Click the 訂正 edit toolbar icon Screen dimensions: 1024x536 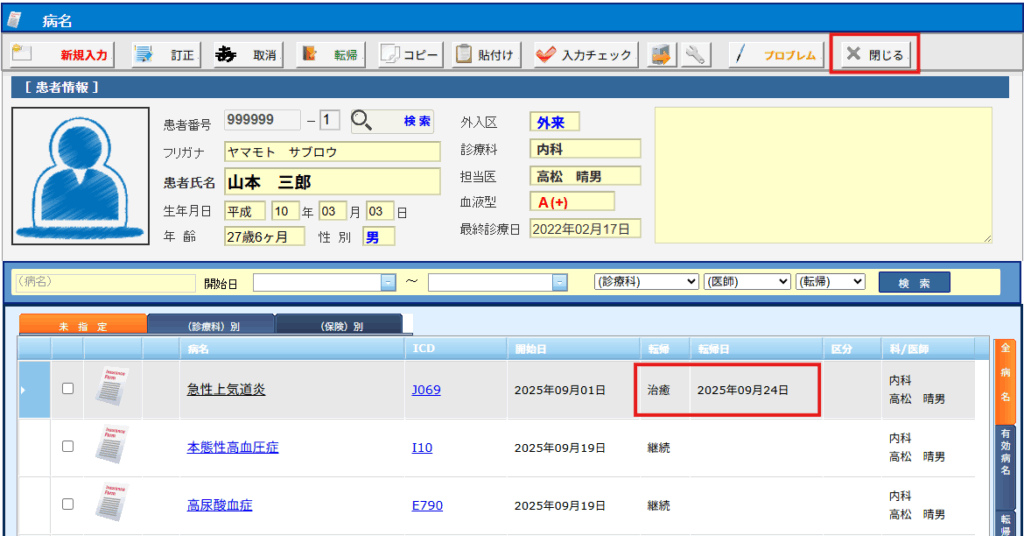[166, 55]
